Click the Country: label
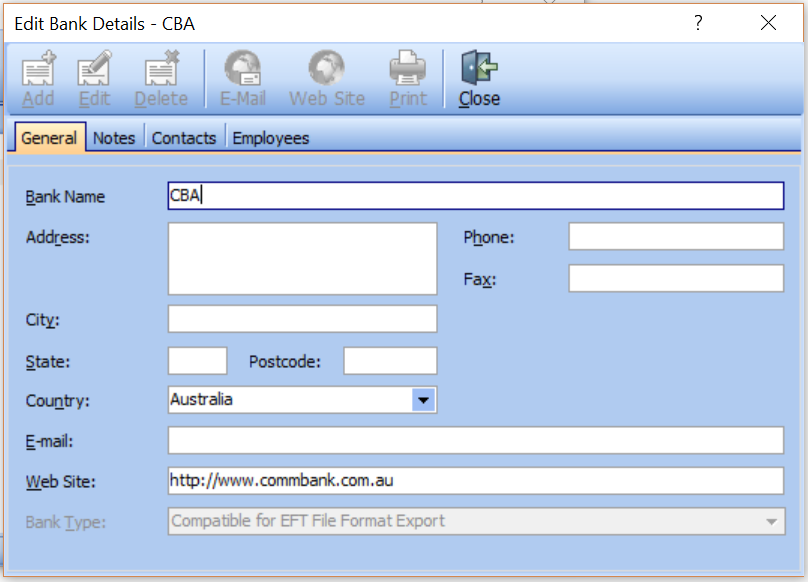The width and height of the screenshot is (808, 582). [57, 401]
